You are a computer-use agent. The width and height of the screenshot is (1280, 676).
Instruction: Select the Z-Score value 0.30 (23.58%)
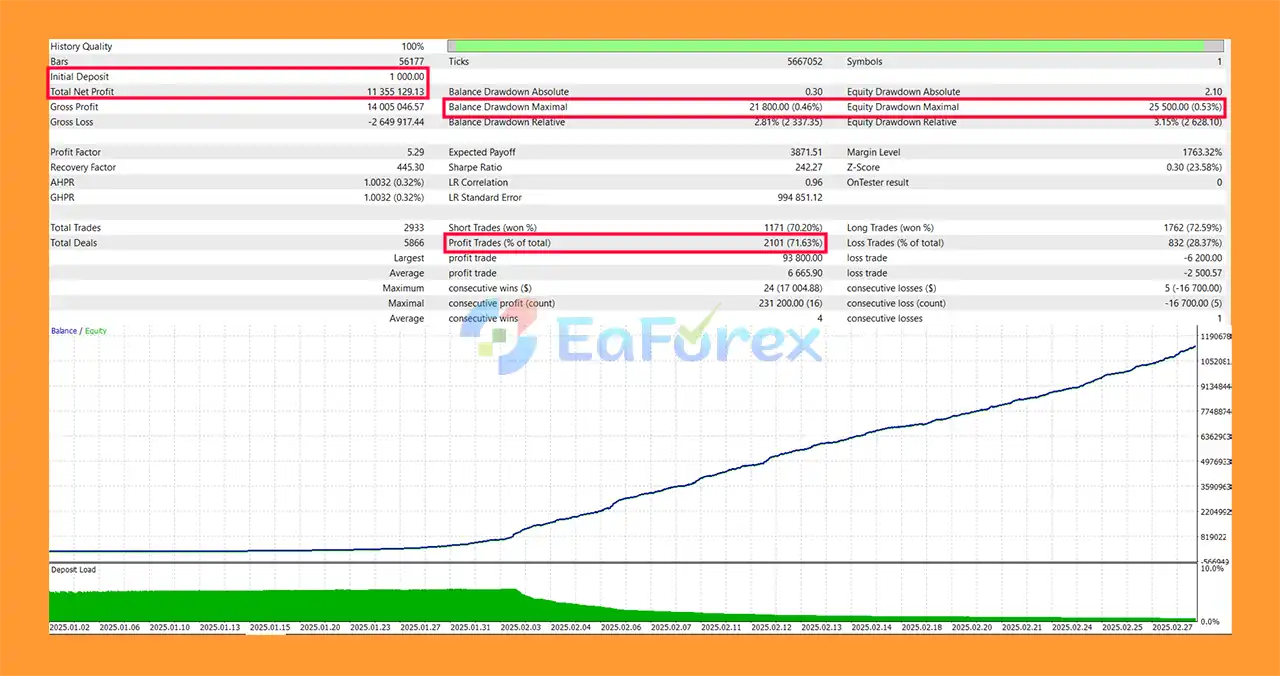(x=1192, y=167)
